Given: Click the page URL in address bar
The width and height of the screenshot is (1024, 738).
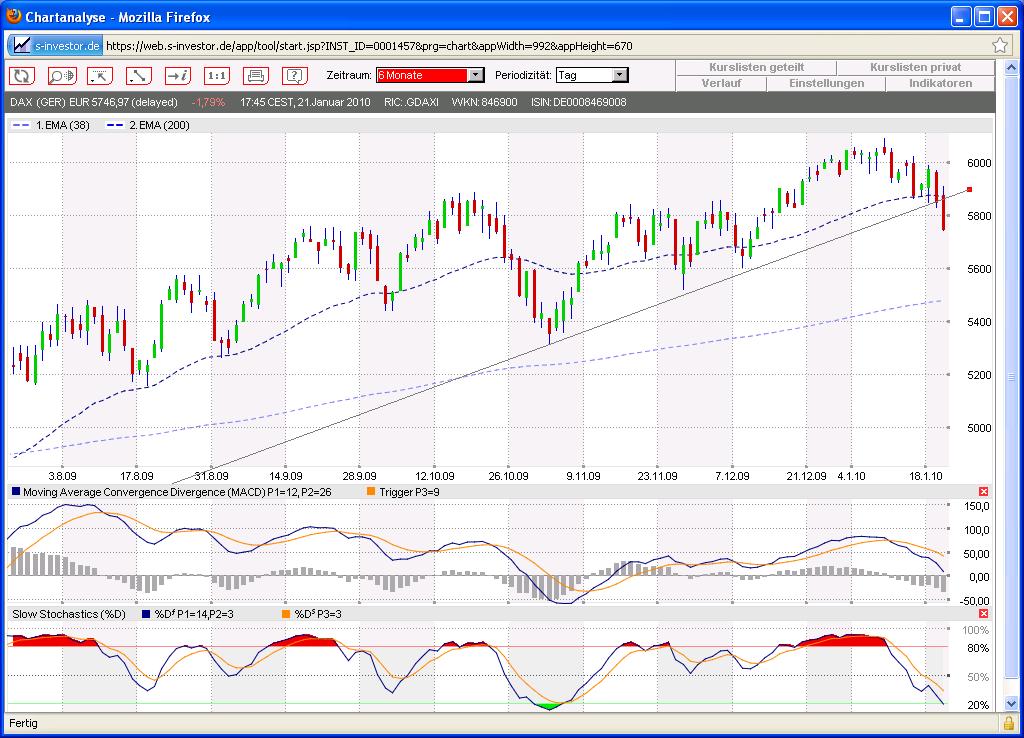Looking at the screenshot, I should 369,46.
